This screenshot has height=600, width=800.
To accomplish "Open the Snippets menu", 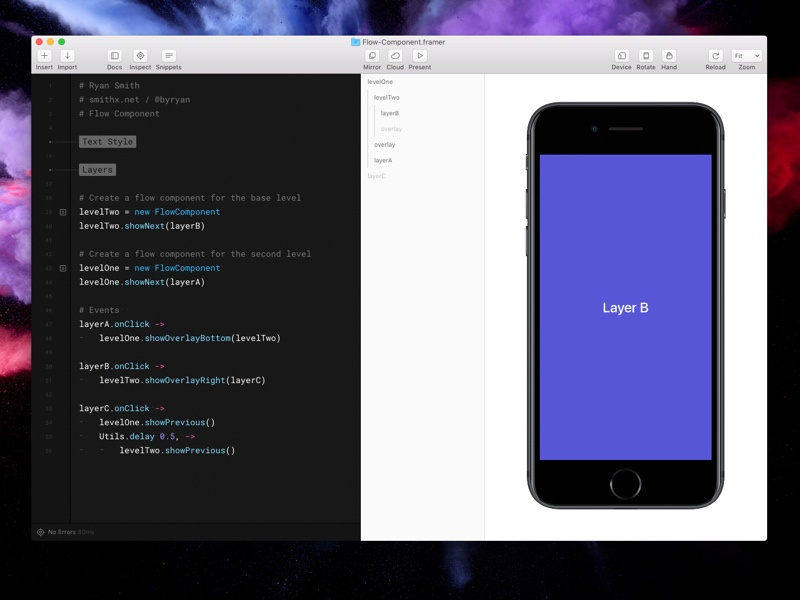I will [x=168, y=56].
